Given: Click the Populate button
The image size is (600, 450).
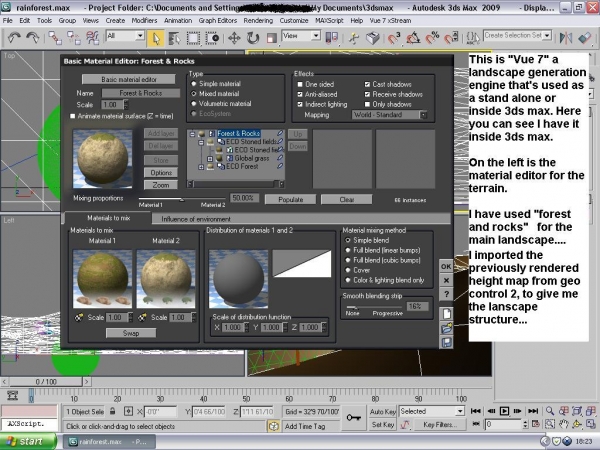Looking at the screenshot, I should pos(291,199).
